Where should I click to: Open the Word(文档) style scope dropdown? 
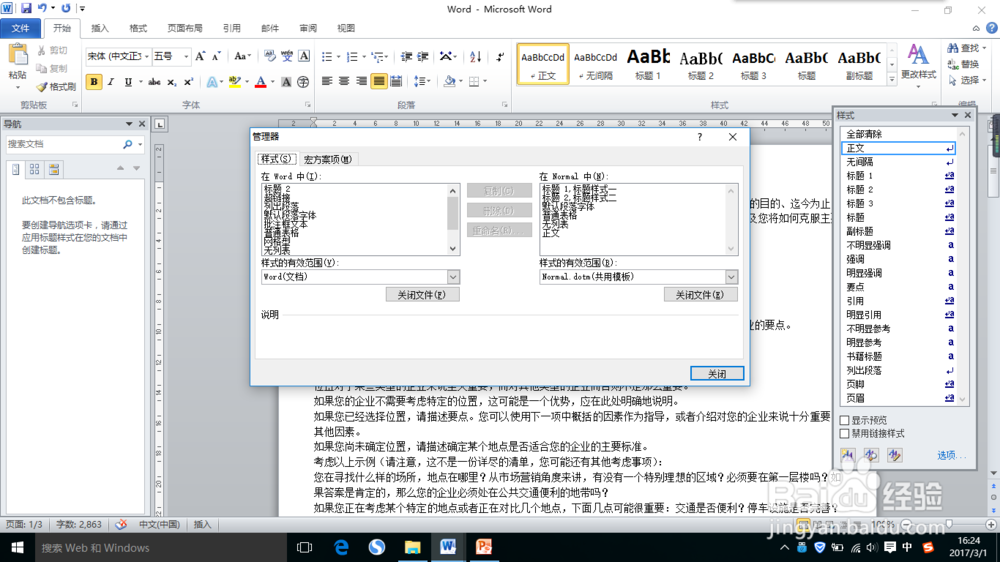click(453, 277)
